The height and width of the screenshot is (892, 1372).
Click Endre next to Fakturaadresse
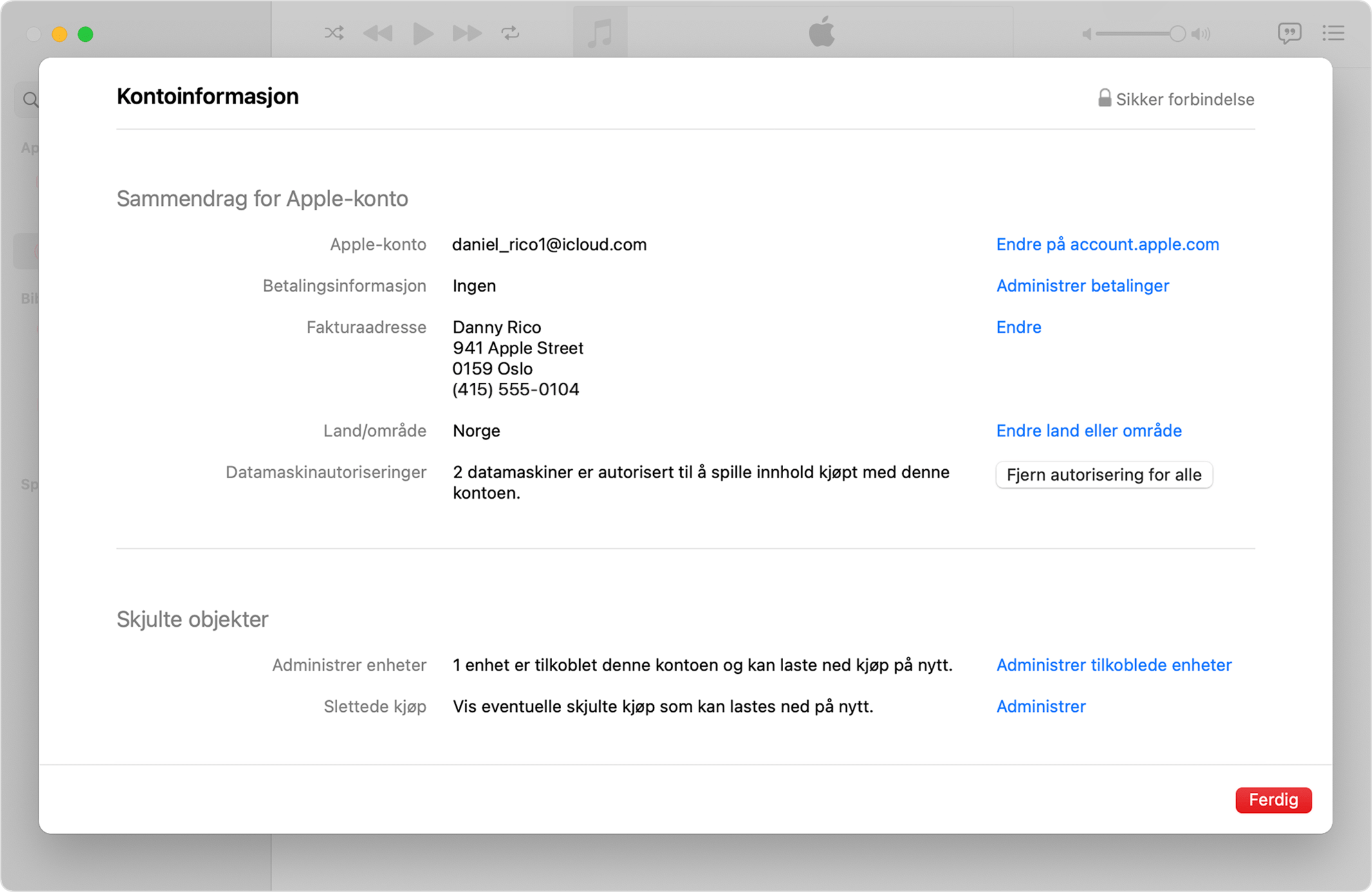click(x=1019, y=327)
